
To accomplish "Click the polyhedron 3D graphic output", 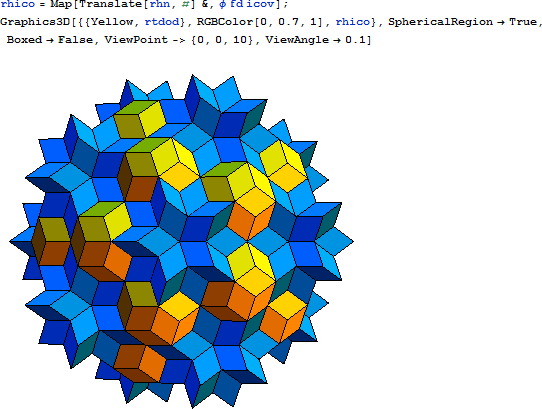I will coord(181,241).
